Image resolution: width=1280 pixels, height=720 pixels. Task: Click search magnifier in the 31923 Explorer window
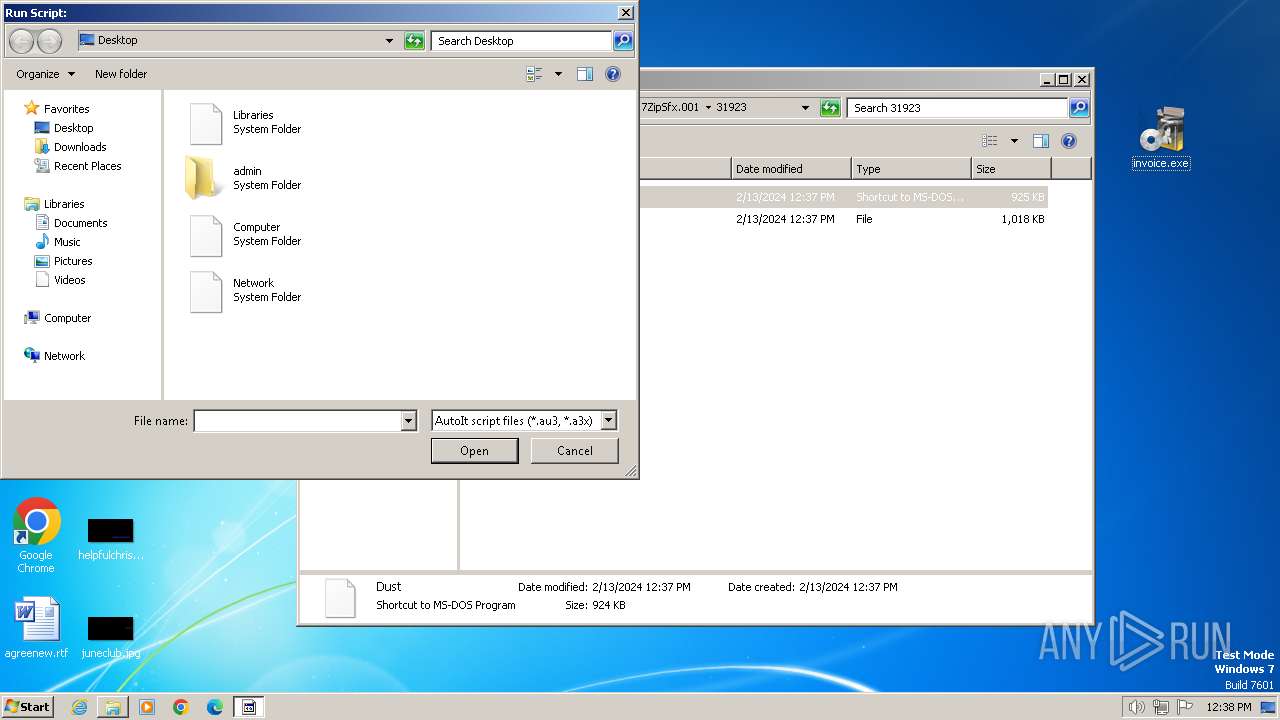tap(1079, 108)
